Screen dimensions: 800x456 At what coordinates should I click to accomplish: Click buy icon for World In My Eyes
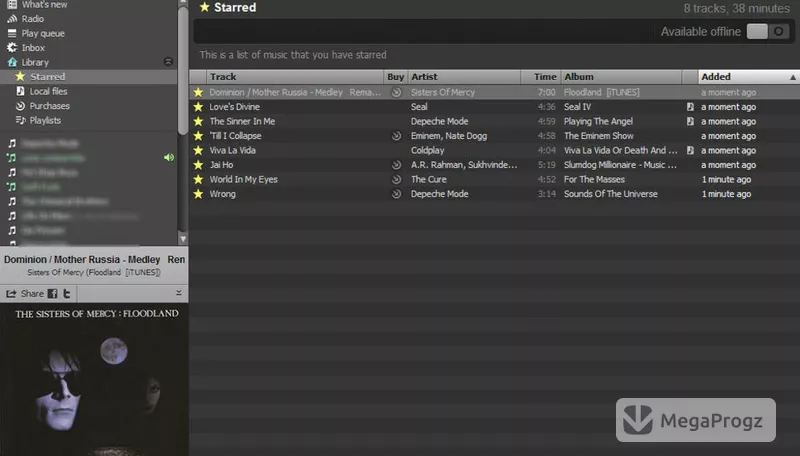click(396, 180)
